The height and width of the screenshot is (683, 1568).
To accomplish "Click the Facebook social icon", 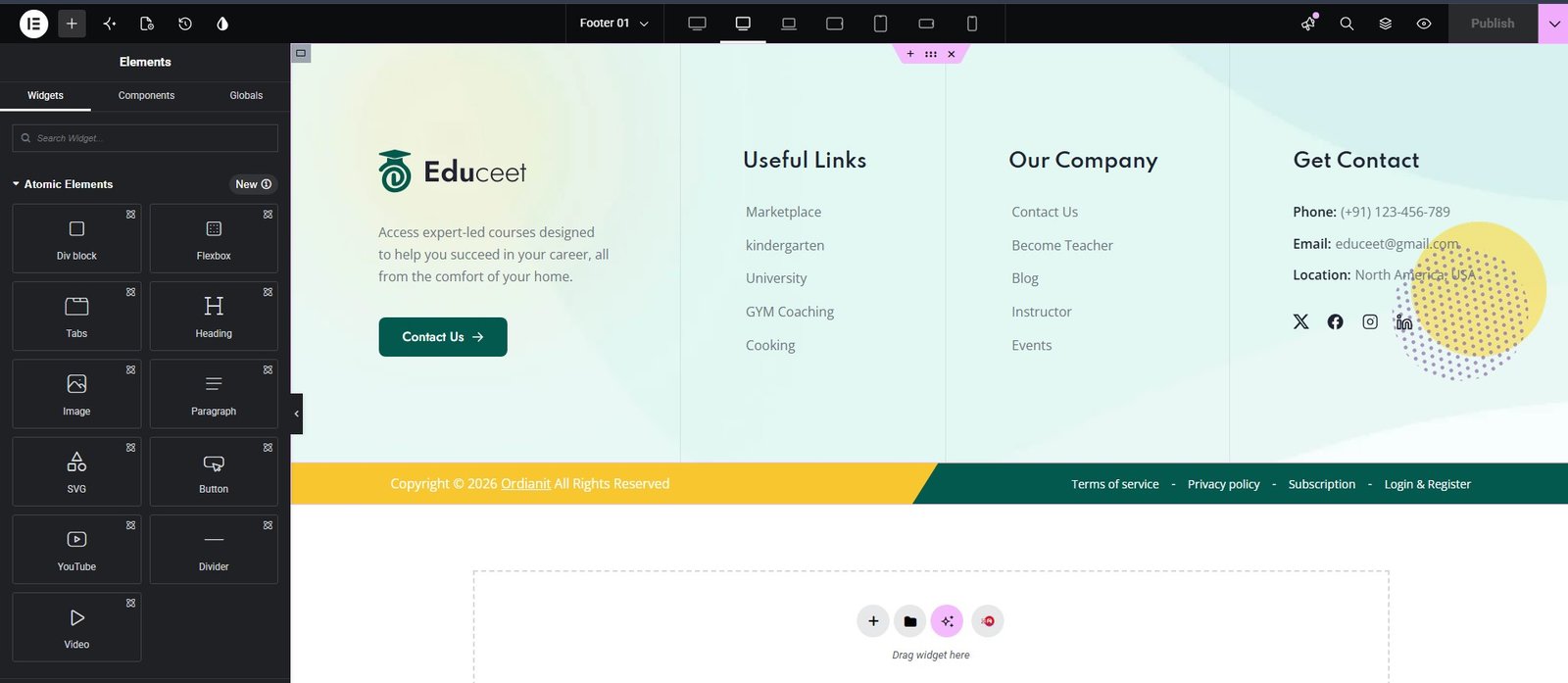I will coord(1335,321).
